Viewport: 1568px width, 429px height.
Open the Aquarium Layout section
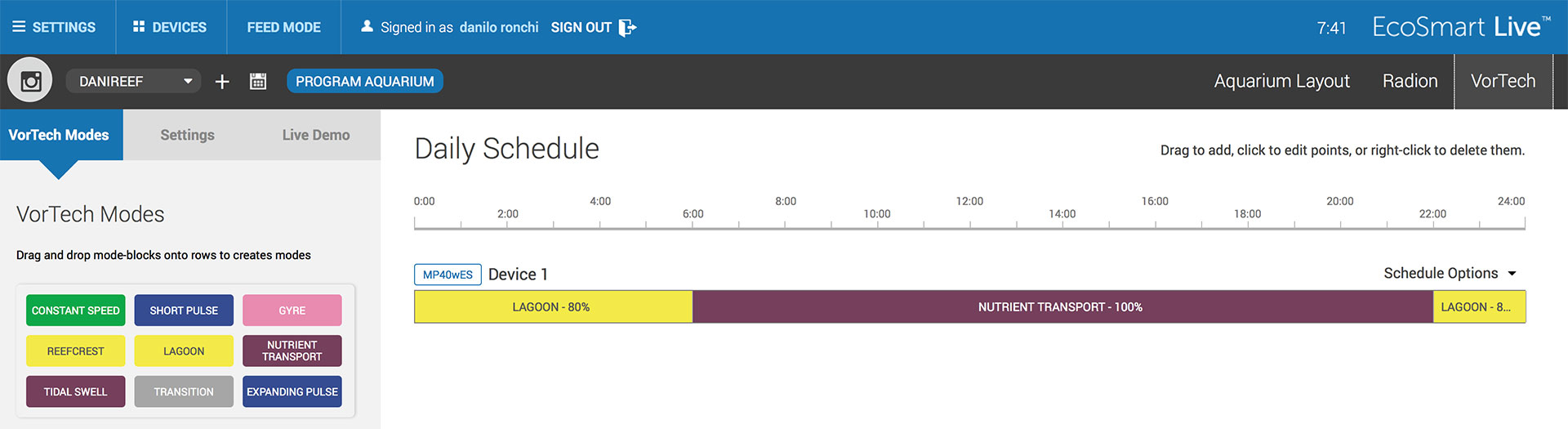click(x=1281, y=81)
